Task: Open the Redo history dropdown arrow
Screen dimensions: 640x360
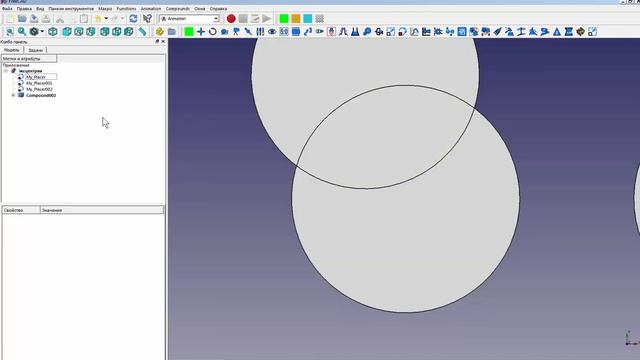Action: coord(122,19)
